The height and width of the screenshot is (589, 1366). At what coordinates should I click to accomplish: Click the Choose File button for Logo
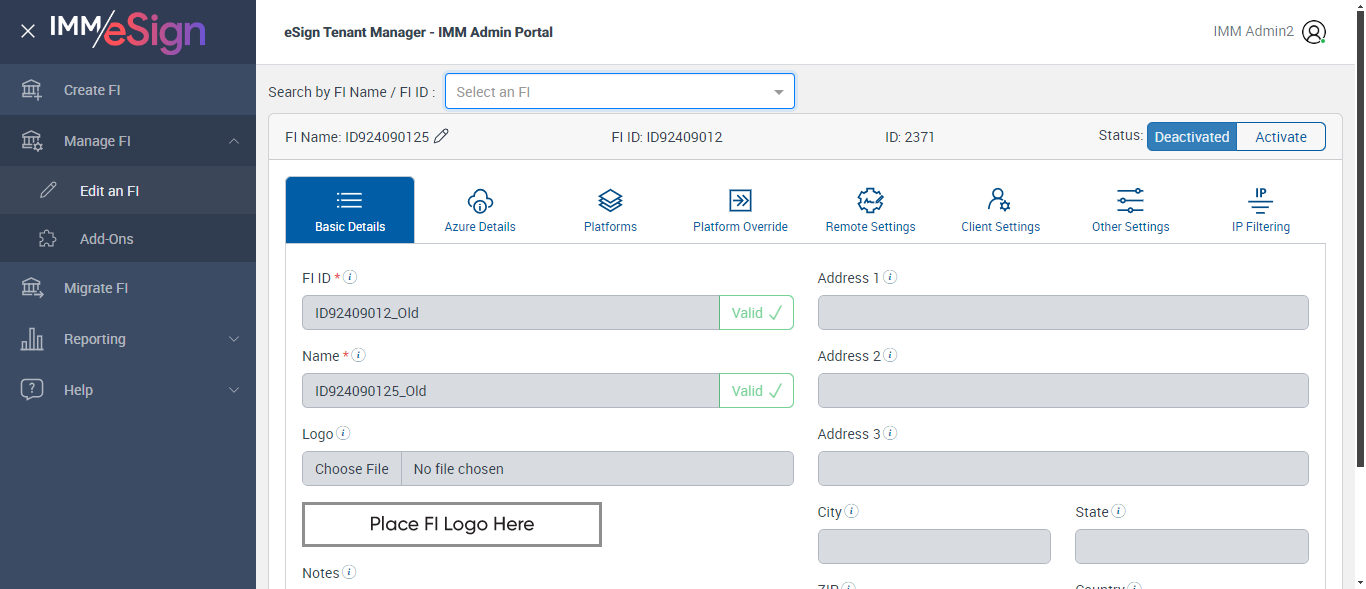tap(352, 469)
